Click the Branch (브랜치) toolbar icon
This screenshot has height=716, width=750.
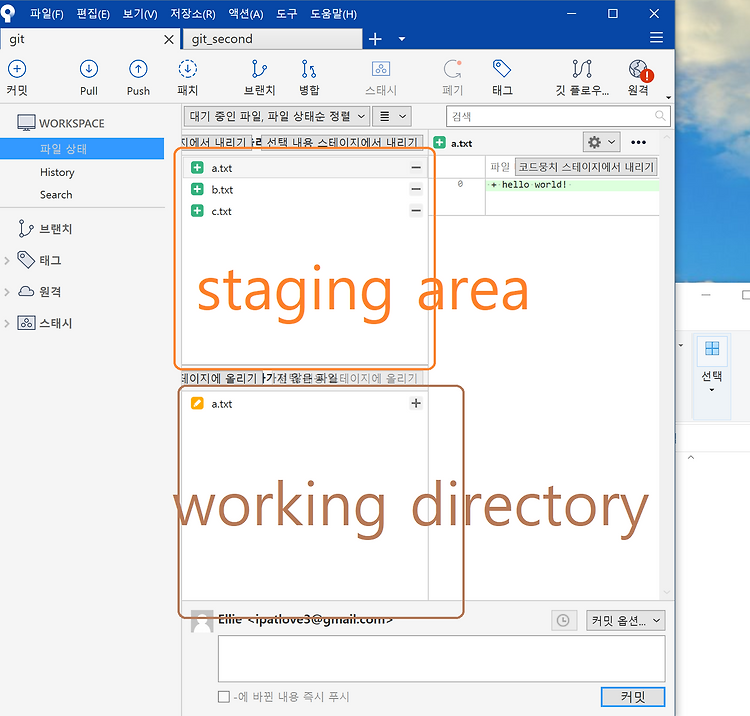(x=259, y=69)
